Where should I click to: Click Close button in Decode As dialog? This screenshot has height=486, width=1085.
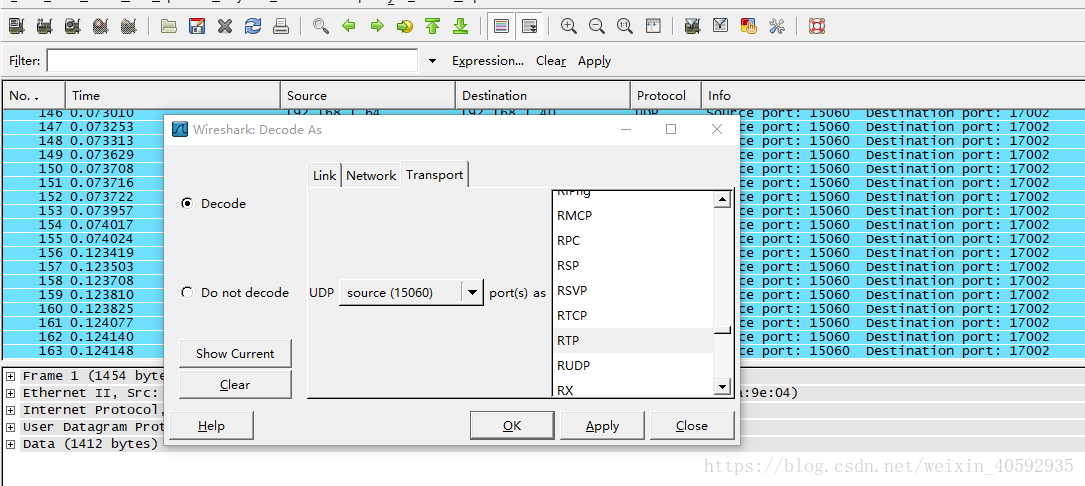point(692,426)
